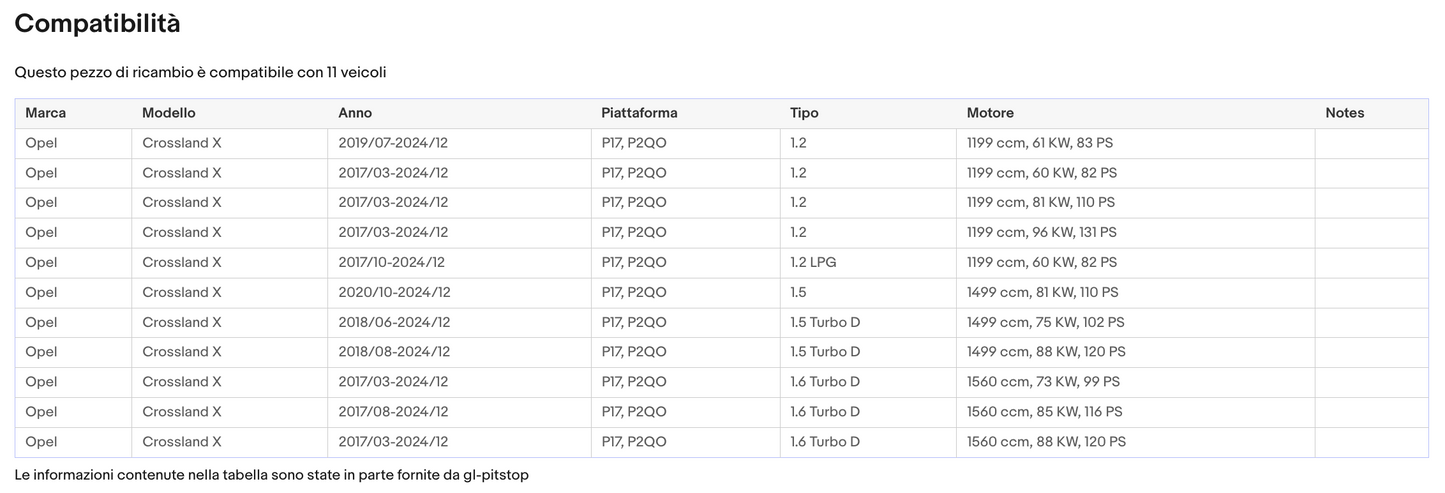Click the 2018/06-2024/12 year cell

click(x=394, y=322)
